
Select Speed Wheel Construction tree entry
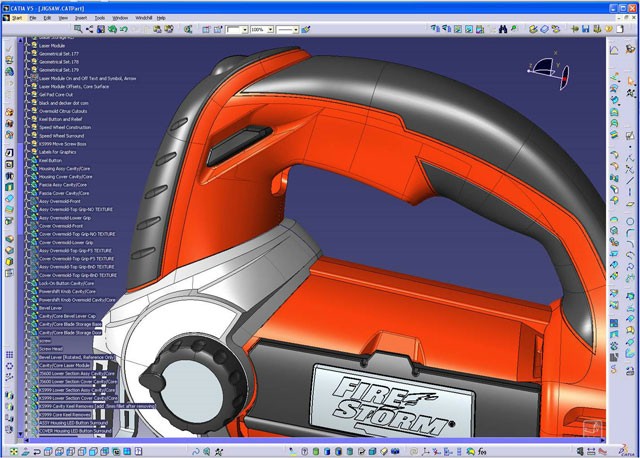pyautogui.click(x=64, y=127)
